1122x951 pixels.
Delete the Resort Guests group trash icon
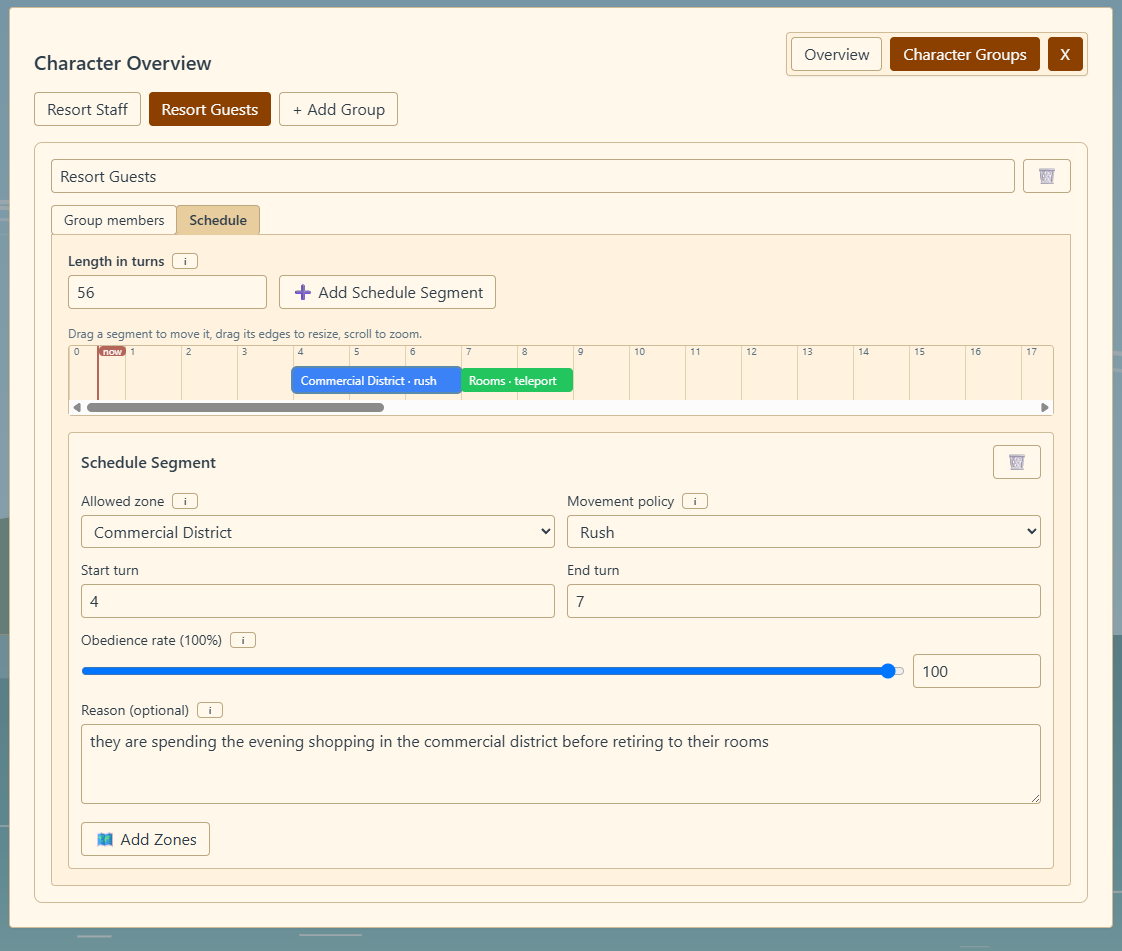tap(1046, 176)
